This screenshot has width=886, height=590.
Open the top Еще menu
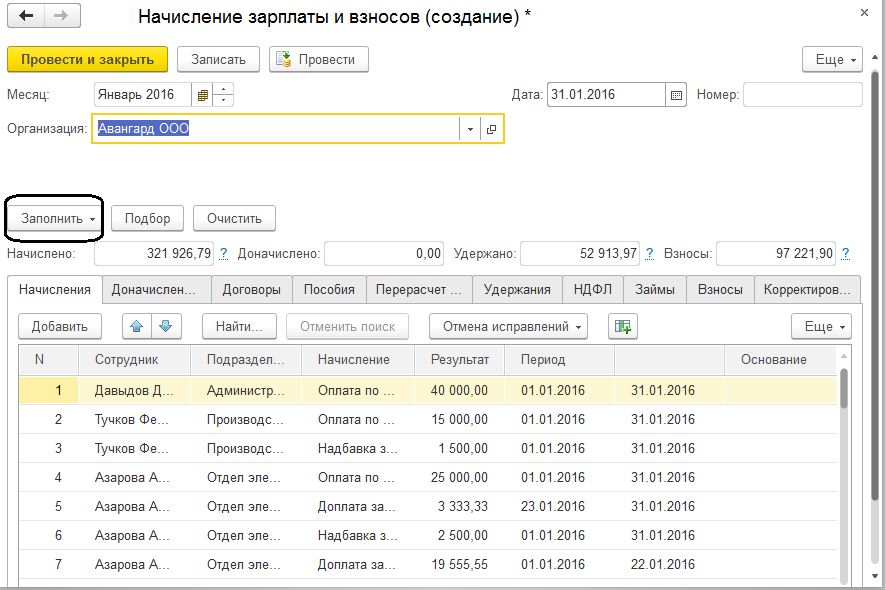point(832,60)
